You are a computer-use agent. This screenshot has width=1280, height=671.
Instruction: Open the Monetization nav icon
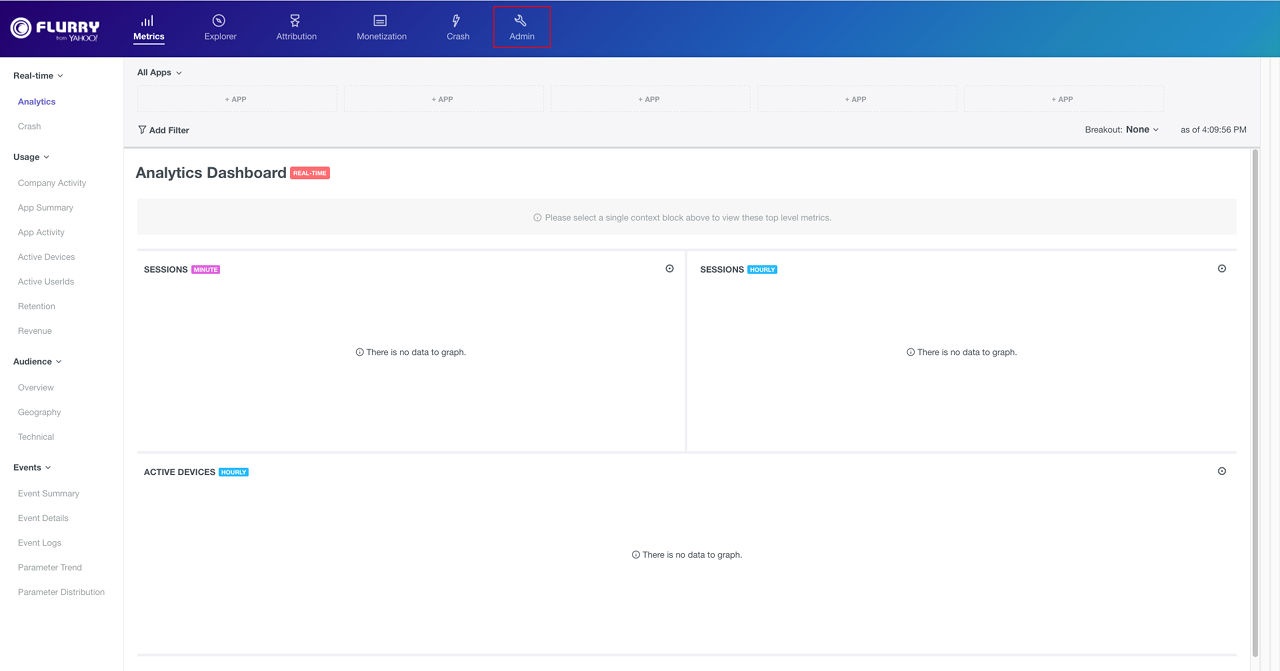tap(381, 21)
